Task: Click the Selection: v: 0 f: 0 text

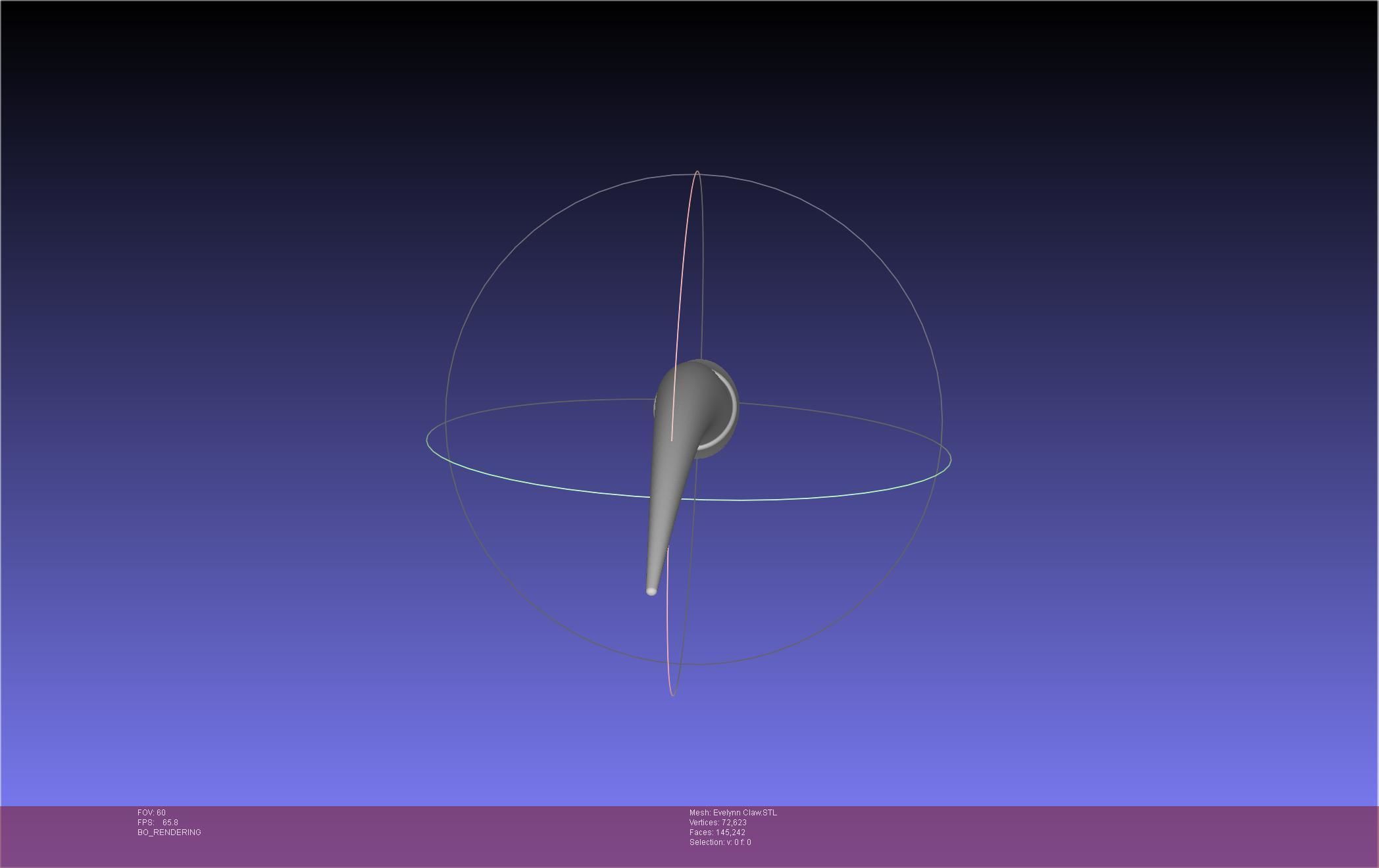Action: pos(720,842)
